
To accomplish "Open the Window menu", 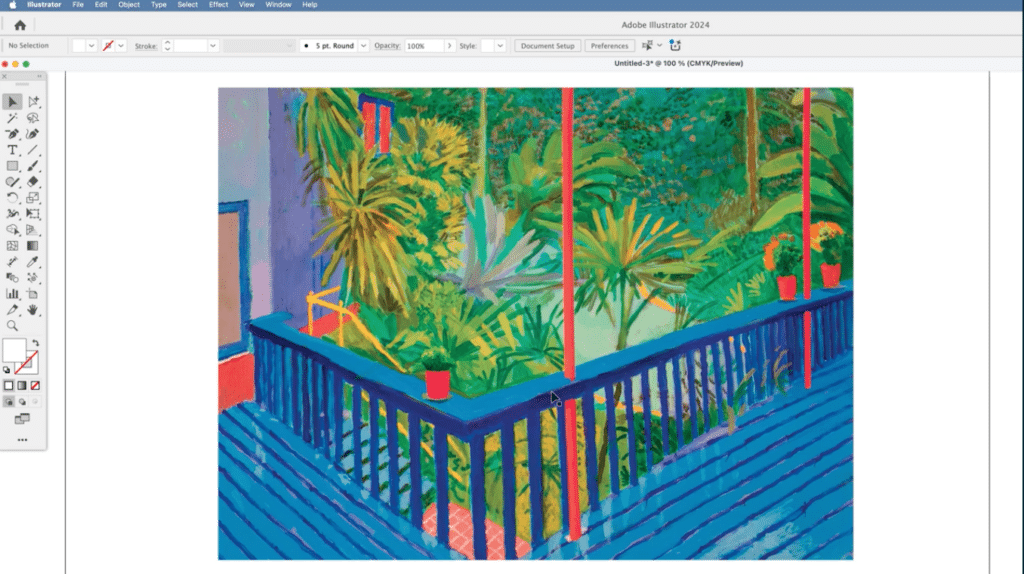I will [278, 5].
